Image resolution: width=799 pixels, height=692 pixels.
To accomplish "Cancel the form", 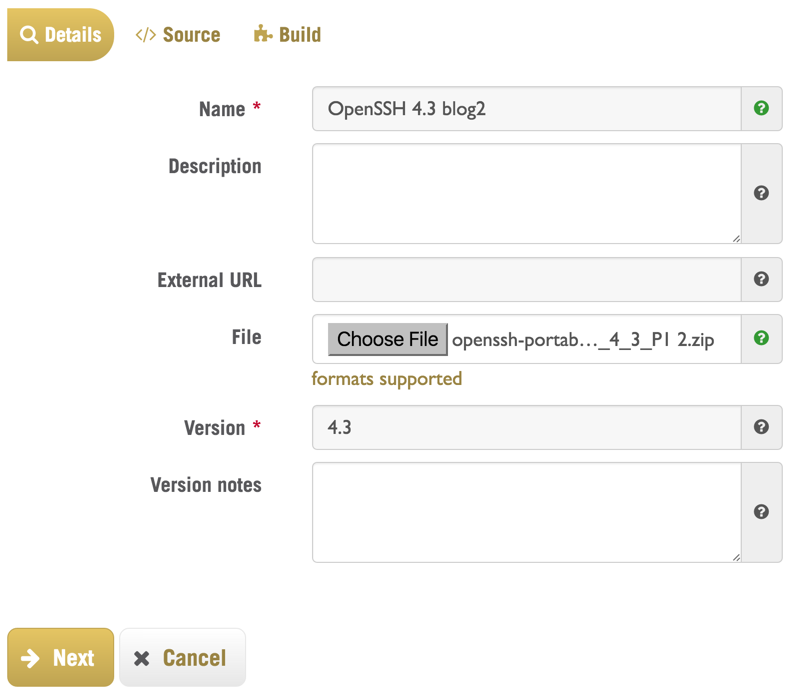I will 182,657.
